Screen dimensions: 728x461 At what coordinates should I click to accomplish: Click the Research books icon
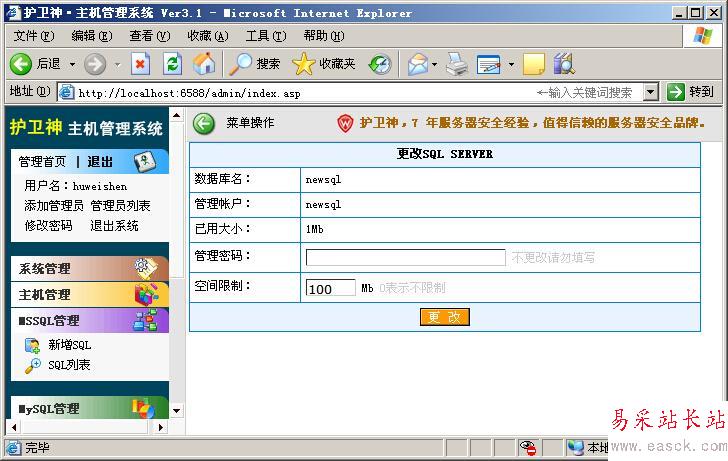pyautogui.click(x=565, y=64)
